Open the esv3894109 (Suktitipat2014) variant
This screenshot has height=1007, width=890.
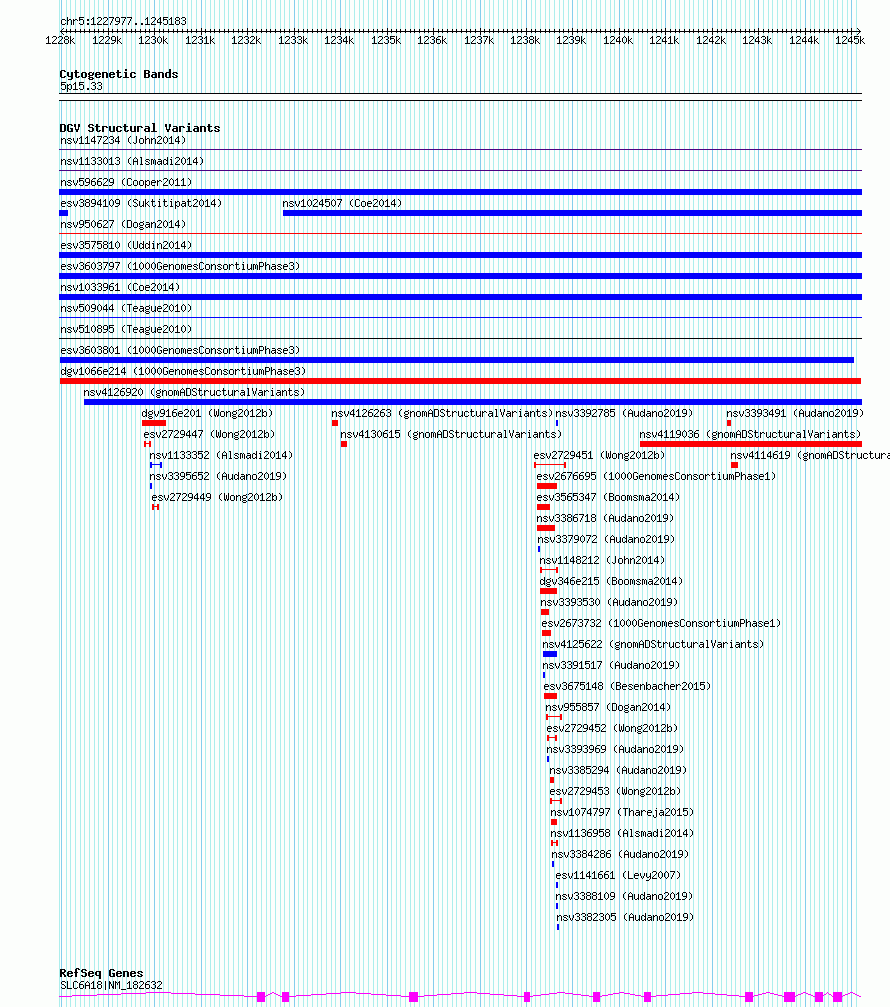141,203
